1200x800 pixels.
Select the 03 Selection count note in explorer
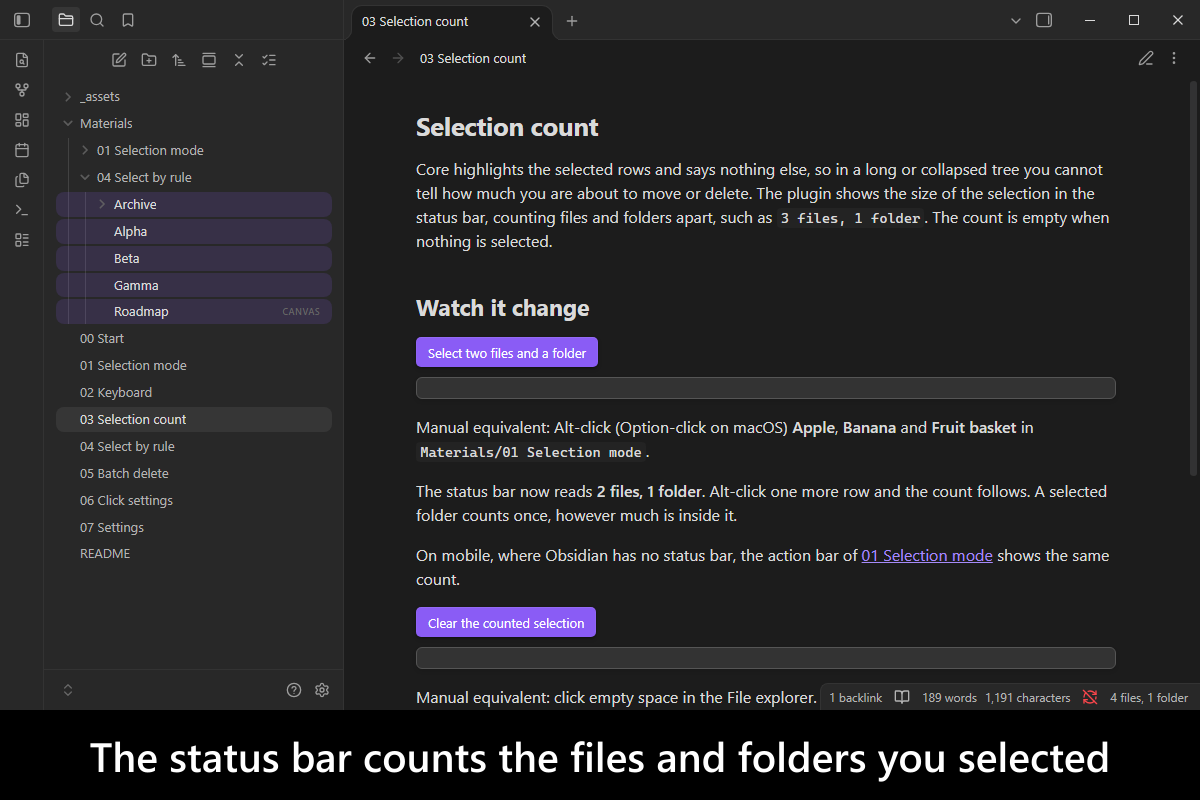(193, 420)
